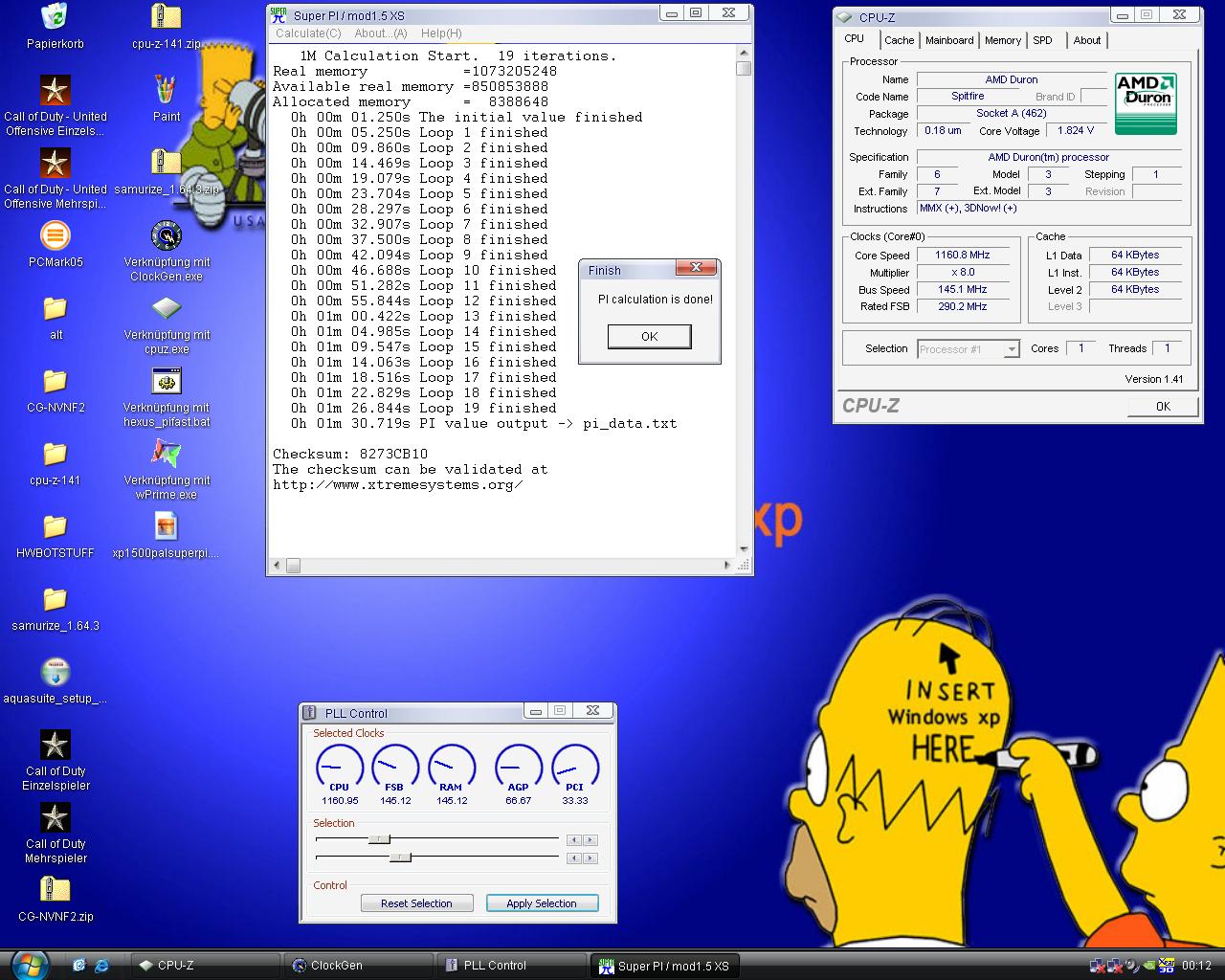
Task: Click the lower selection slider thumb in PLL Control
Action: click(x=400, y=857)
